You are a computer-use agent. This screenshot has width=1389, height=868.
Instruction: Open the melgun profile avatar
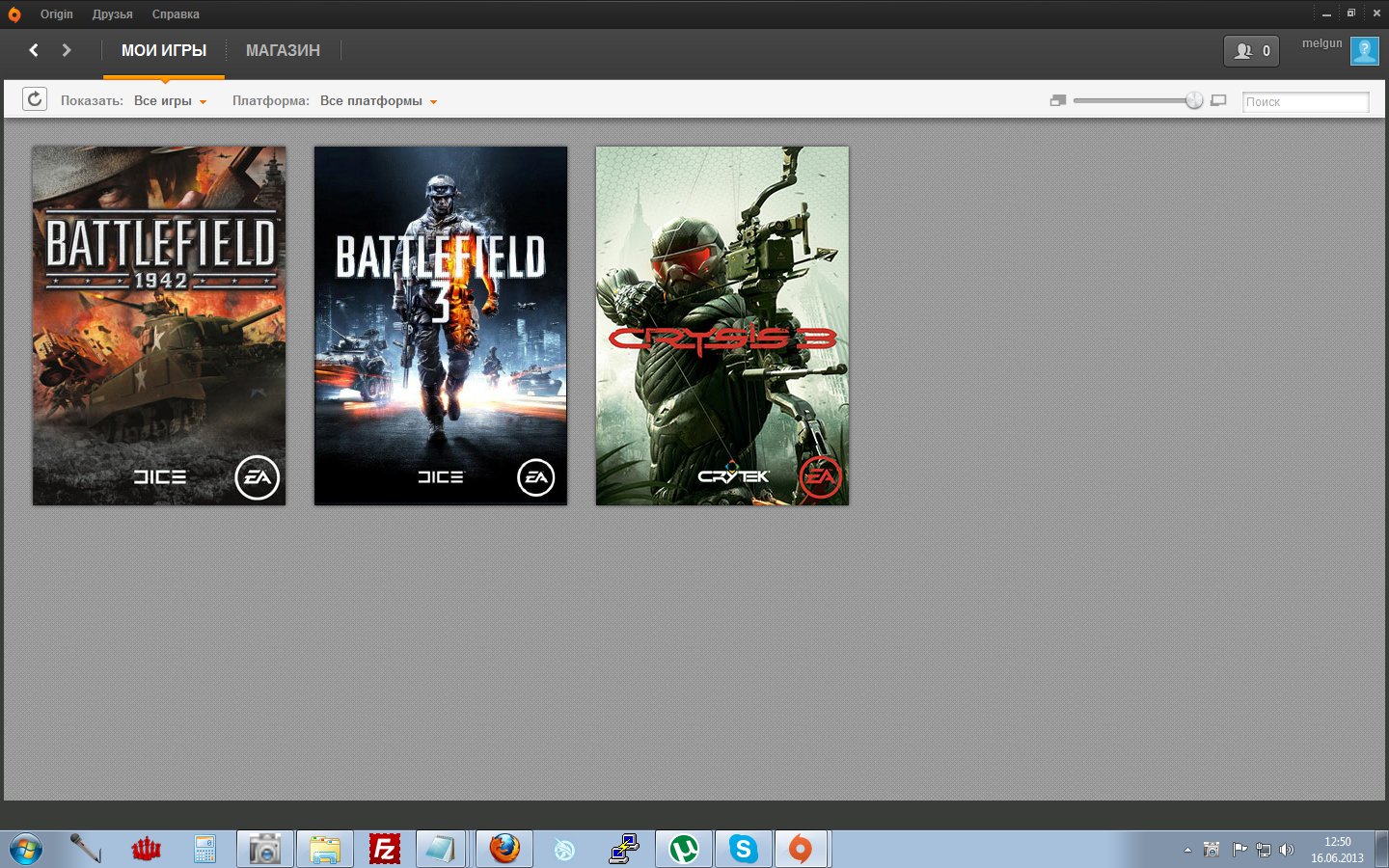(x=1365, y=51)
